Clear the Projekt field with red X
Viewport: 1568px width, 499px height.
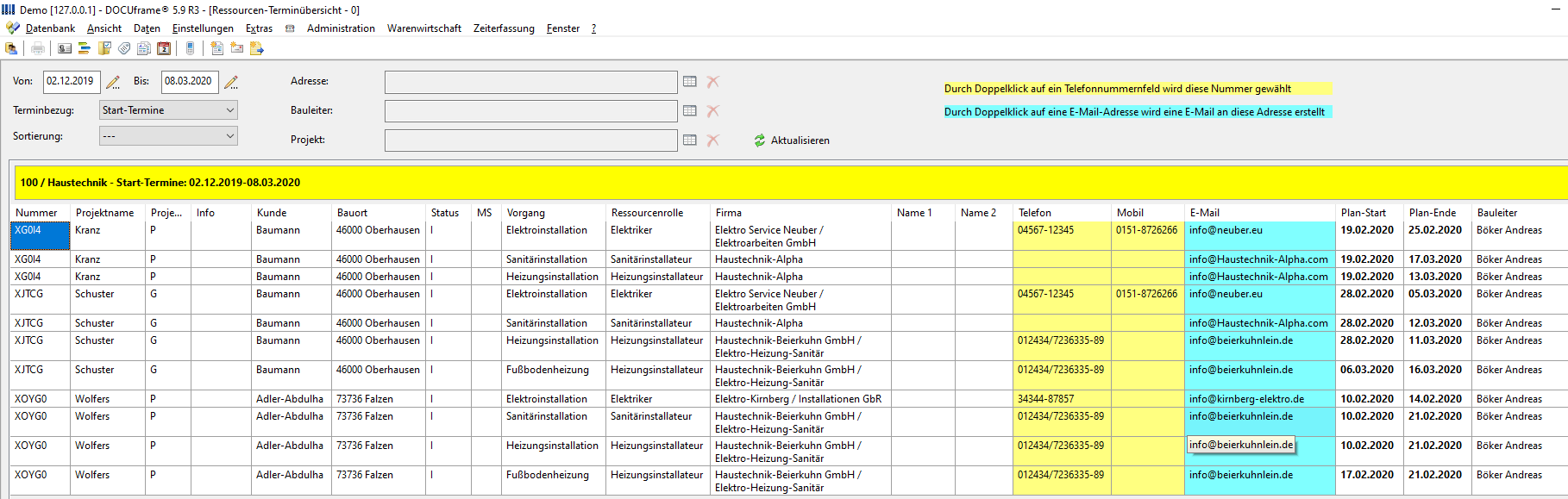[x=713, y=140]
